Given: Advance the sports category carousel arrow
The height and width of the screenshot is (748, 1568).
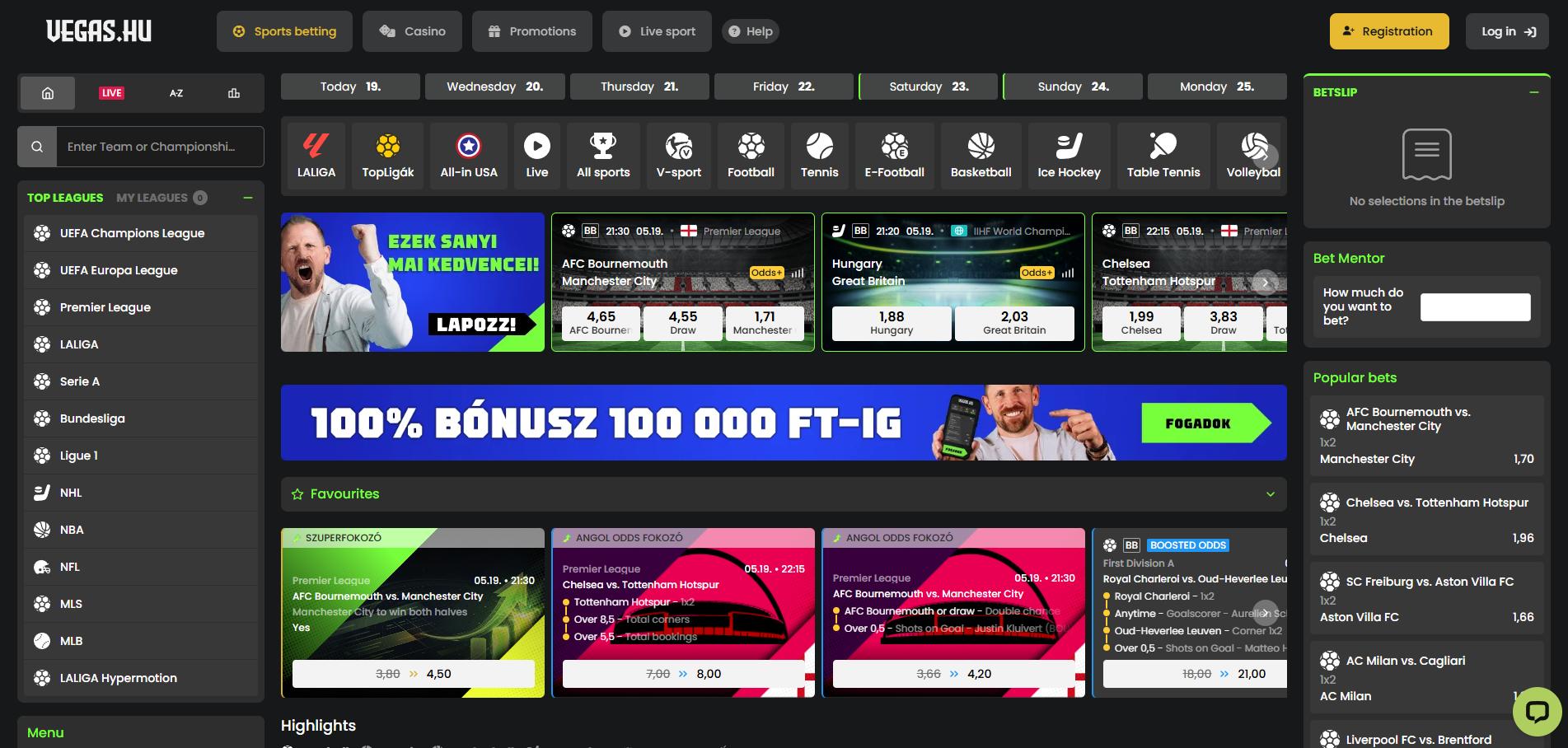Looking at the screenshot, I should tap(1266, 156).
